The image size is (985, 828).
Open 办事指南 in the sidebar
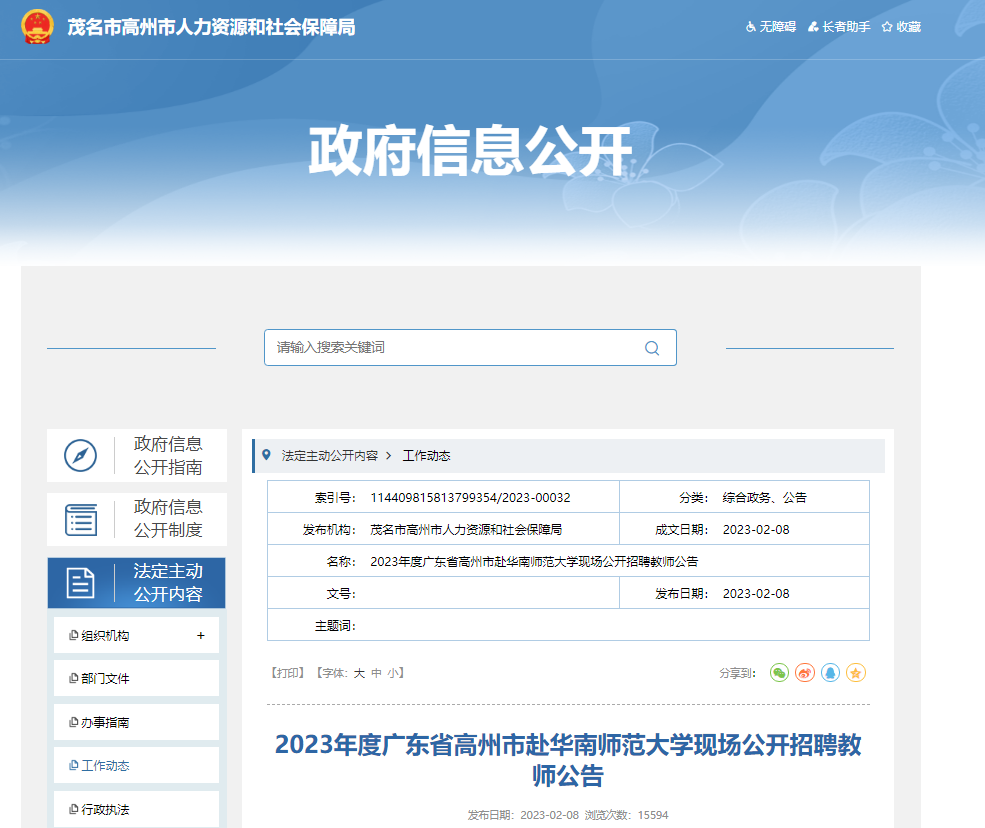(105, 722)
